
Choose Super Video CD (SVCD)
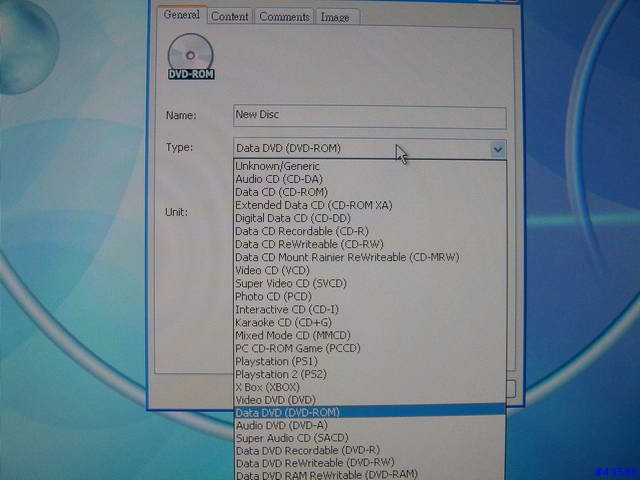370,283
